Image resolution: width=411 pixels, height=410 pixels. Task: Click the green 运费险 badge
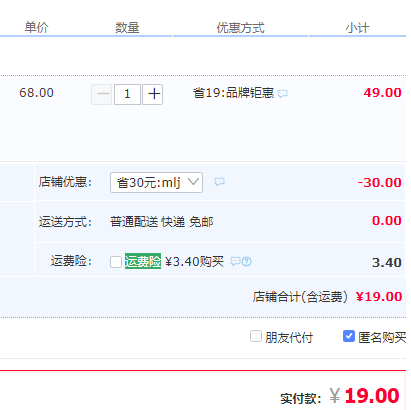(143, 261)
